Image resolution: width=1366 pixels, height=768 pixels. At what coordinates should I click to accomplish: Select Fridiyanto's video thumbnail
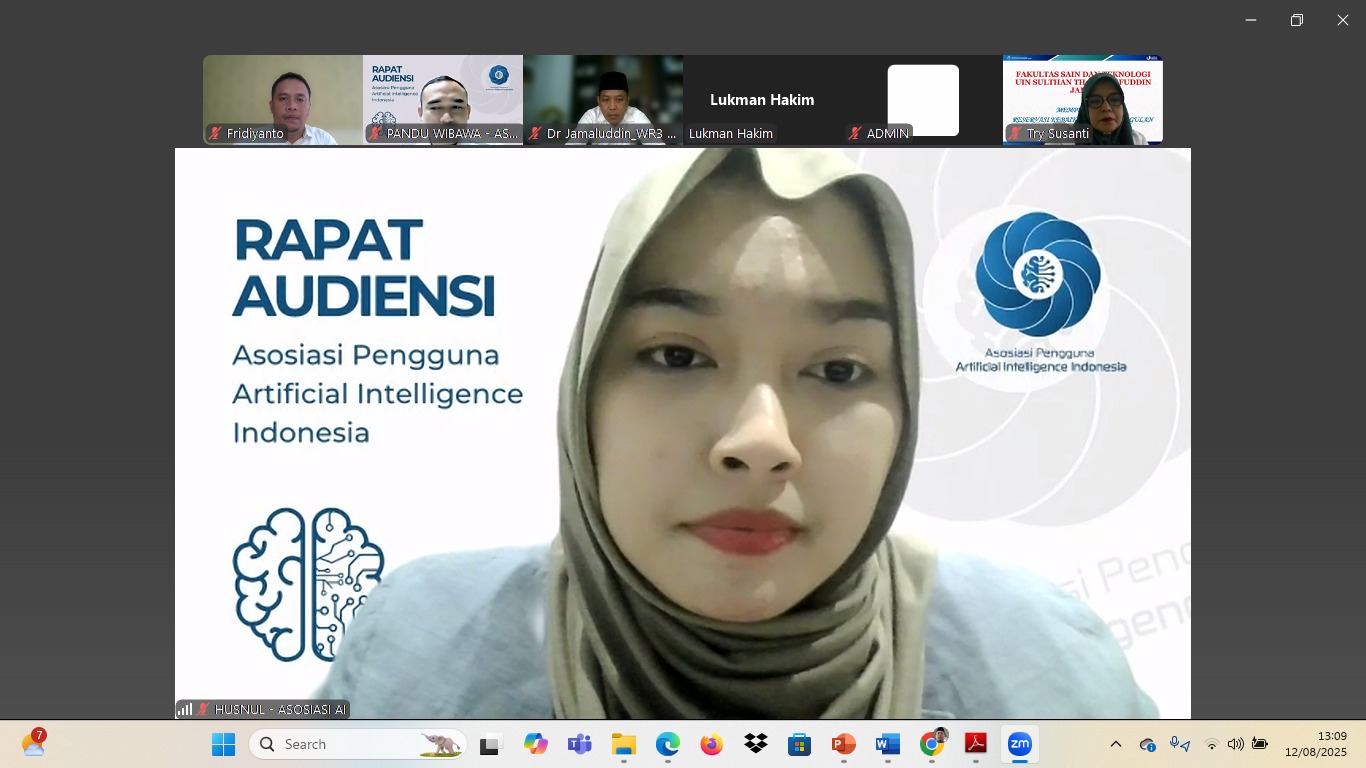click(283, 100)
